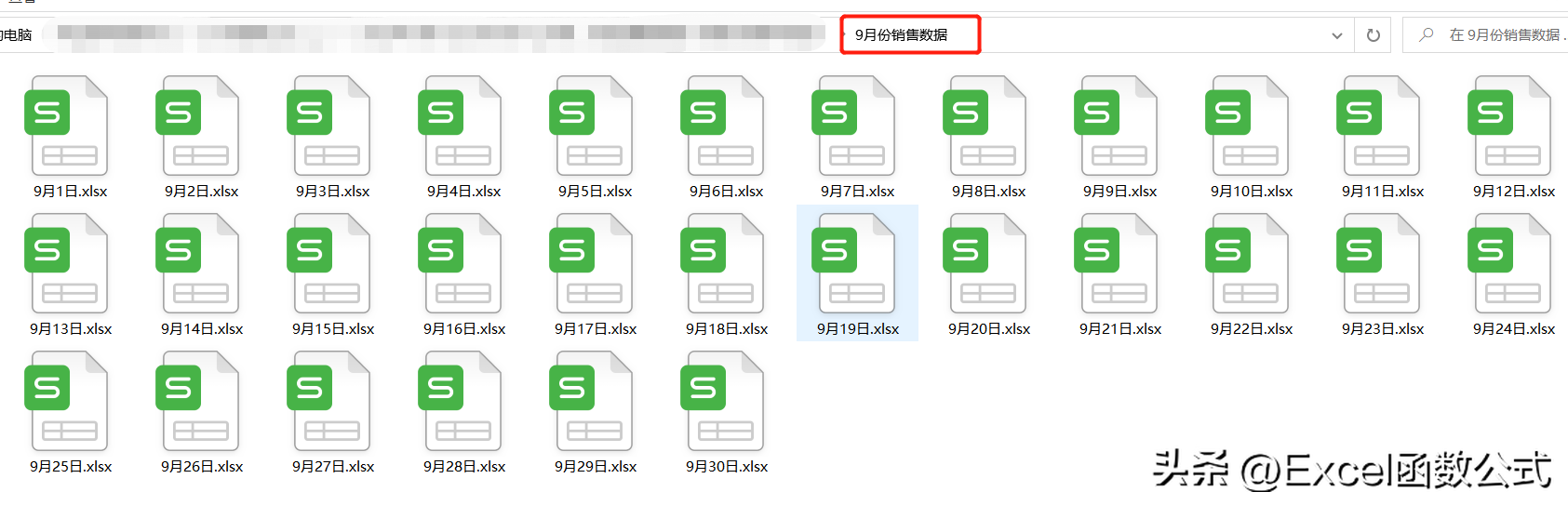
Task: Select the 9月22日.xlsx file icon
Action: coord(1247,263)
